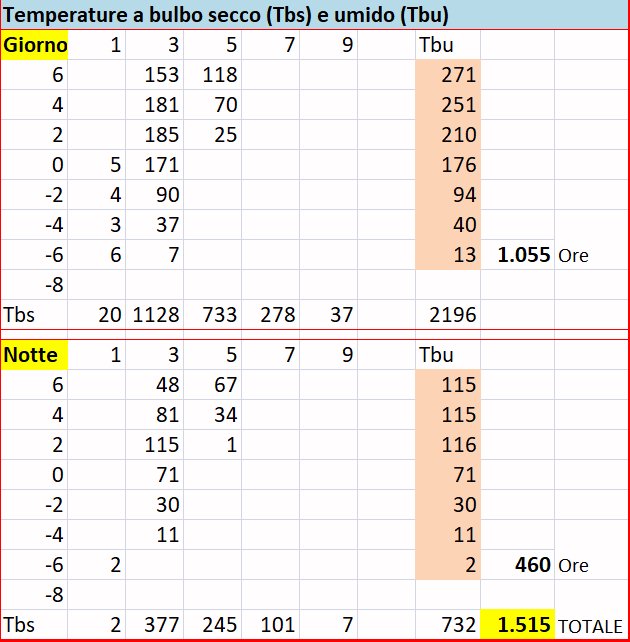Select the yellow total cell showing 1.515
This screenshot has height=642, width=630.
click(x=517, y=625)
